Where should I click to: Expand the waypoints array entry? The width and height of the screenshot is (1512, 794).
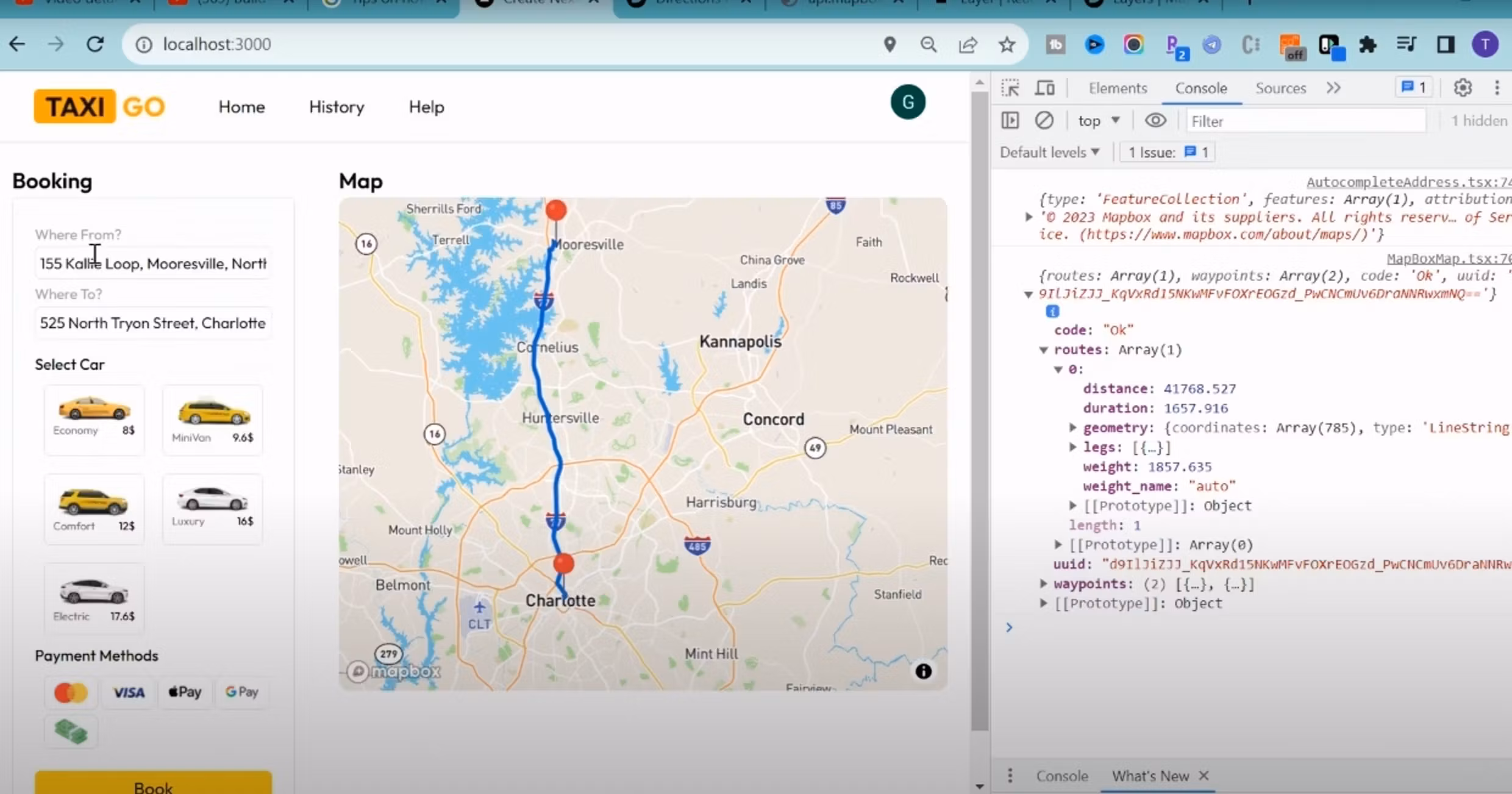pyautogui.click(x=1044, y=584)
